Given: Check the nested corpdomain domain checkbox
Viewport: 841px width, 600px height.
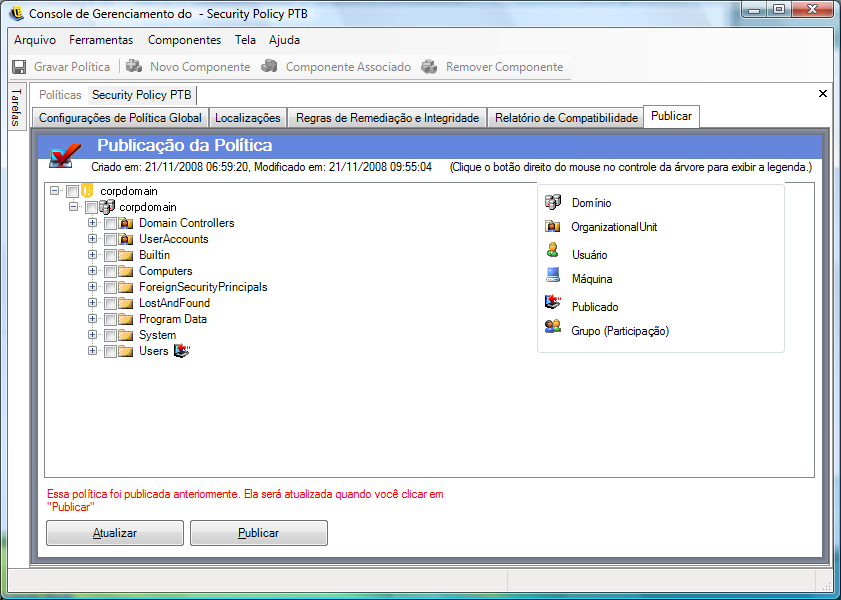Looking at the screenshot, I should click(91, 207).
